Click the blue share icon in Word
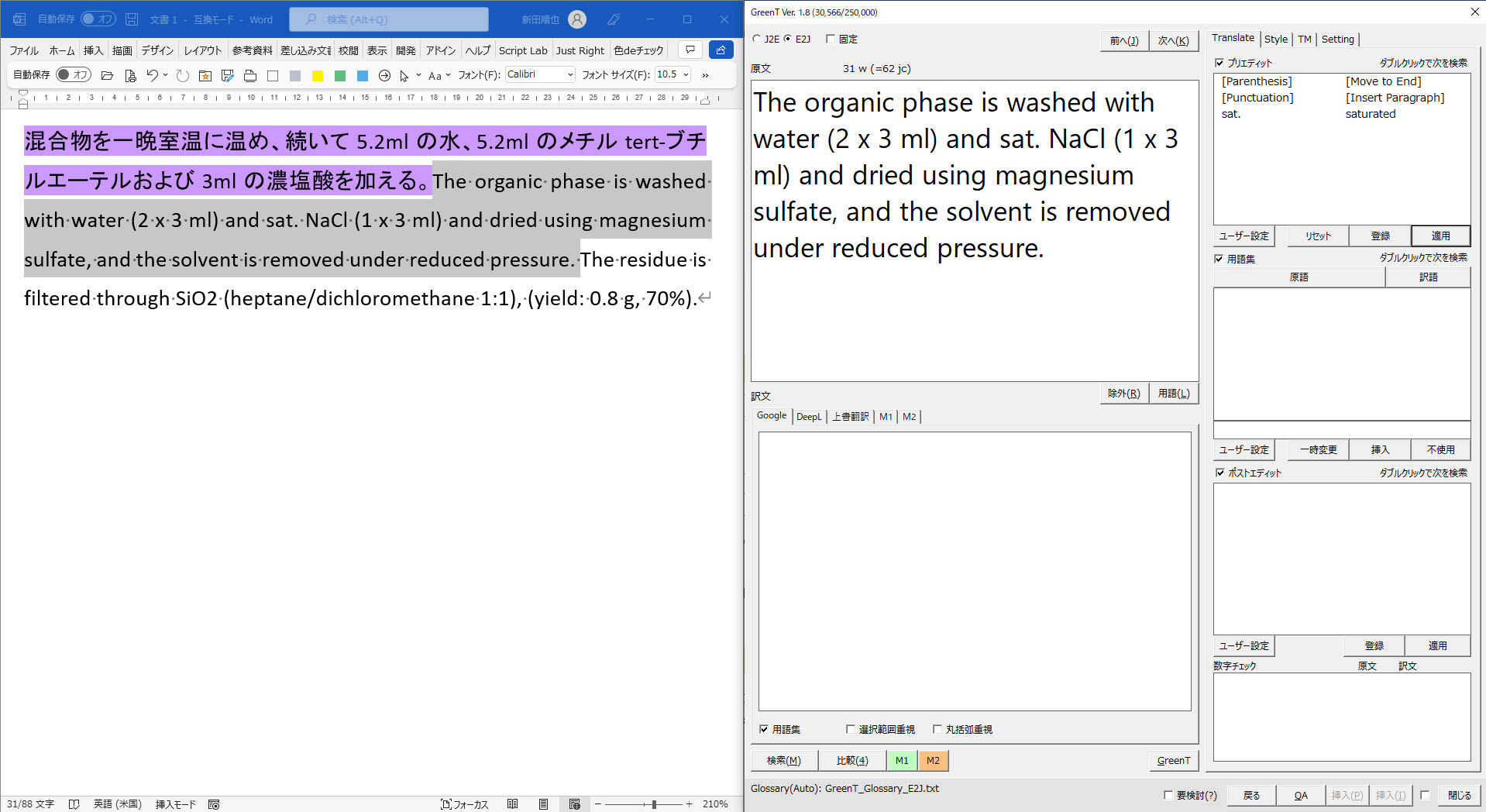Screen dimensions: 1486x812 point(721,50)
